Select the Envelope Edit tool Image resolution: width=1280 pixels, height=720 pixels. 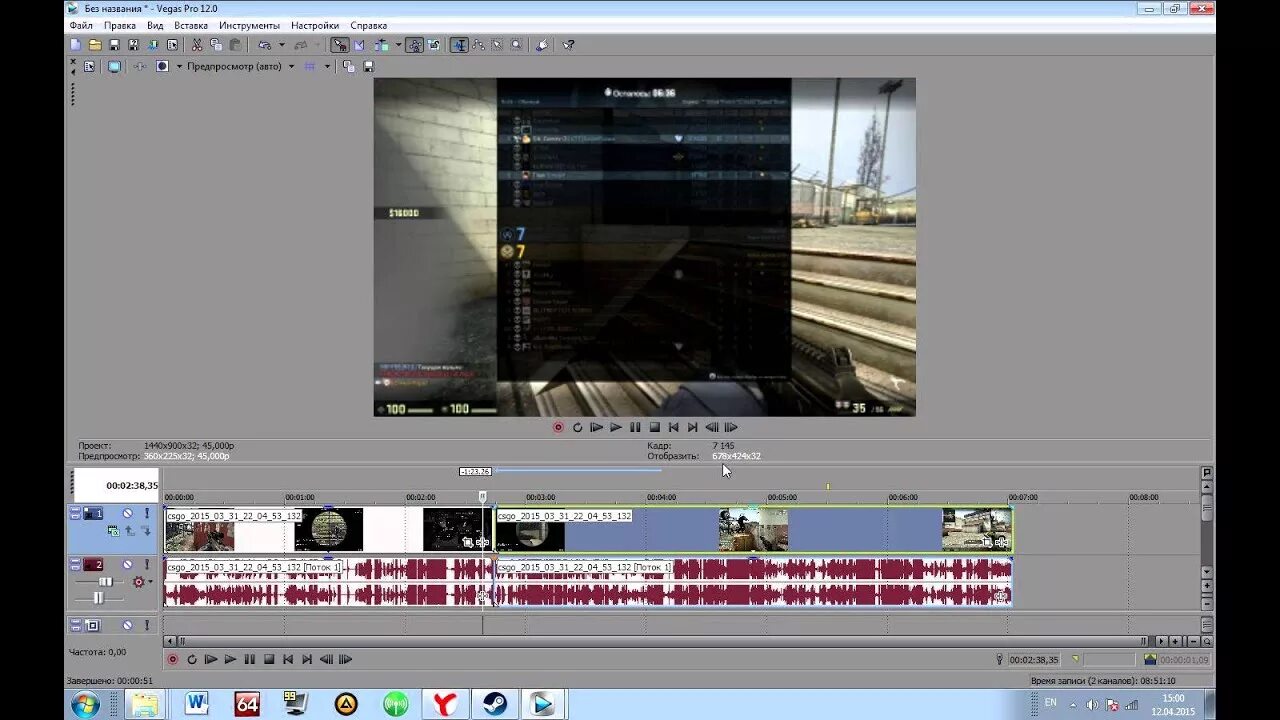478,45
